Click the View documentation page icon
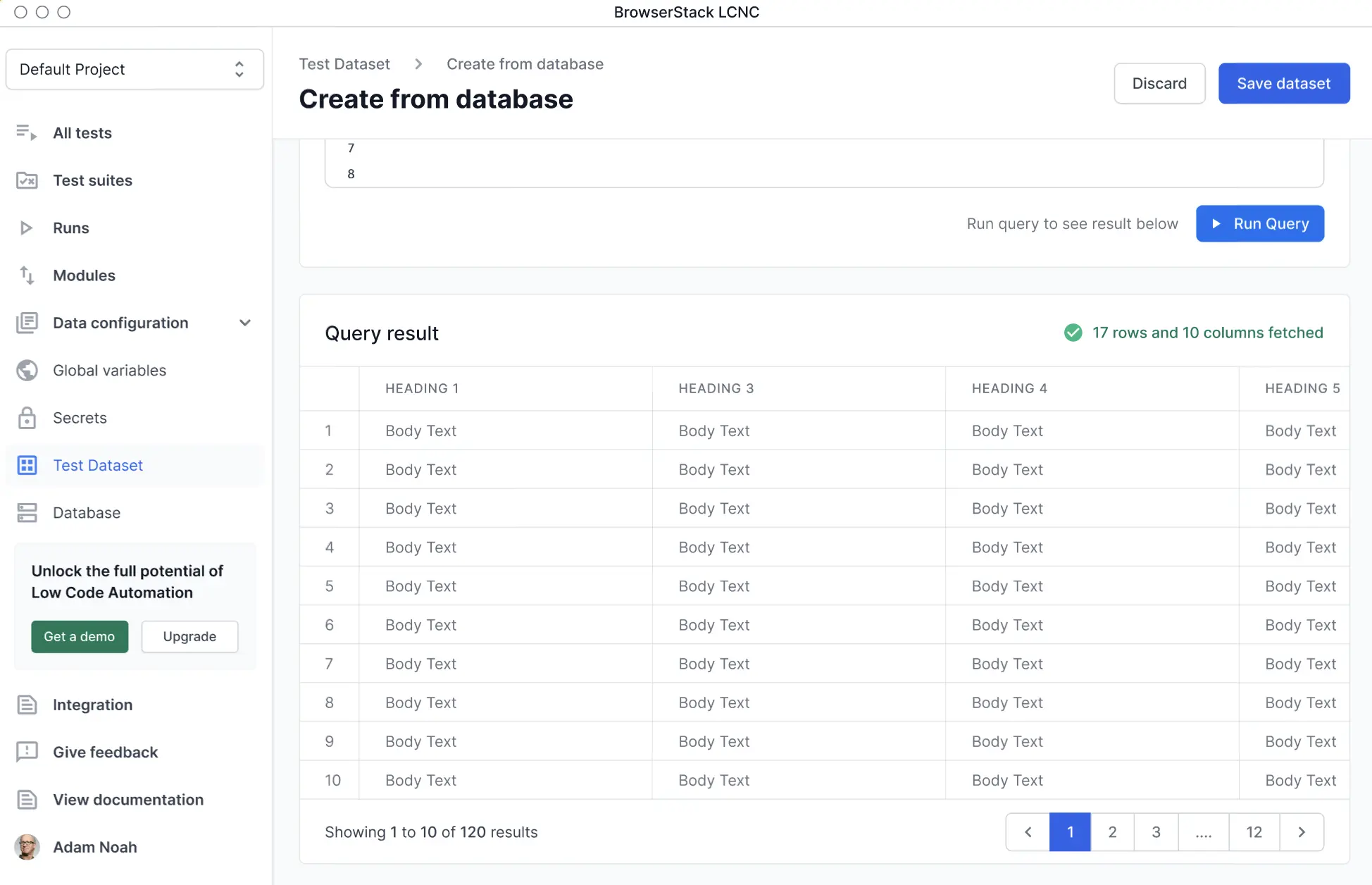 [27, 800]
